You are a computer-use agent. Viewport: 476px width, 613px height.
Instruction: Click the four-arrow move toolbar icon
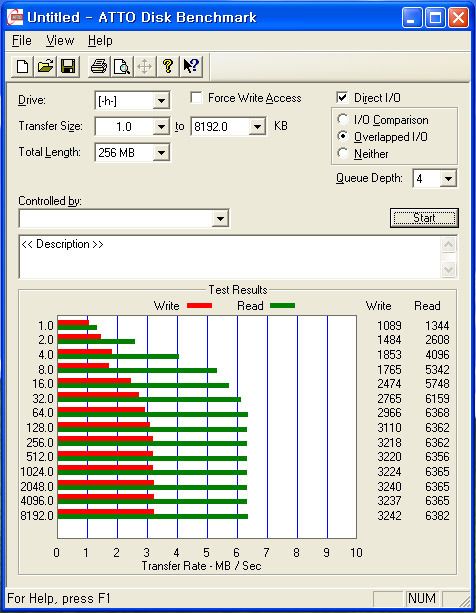145,66
